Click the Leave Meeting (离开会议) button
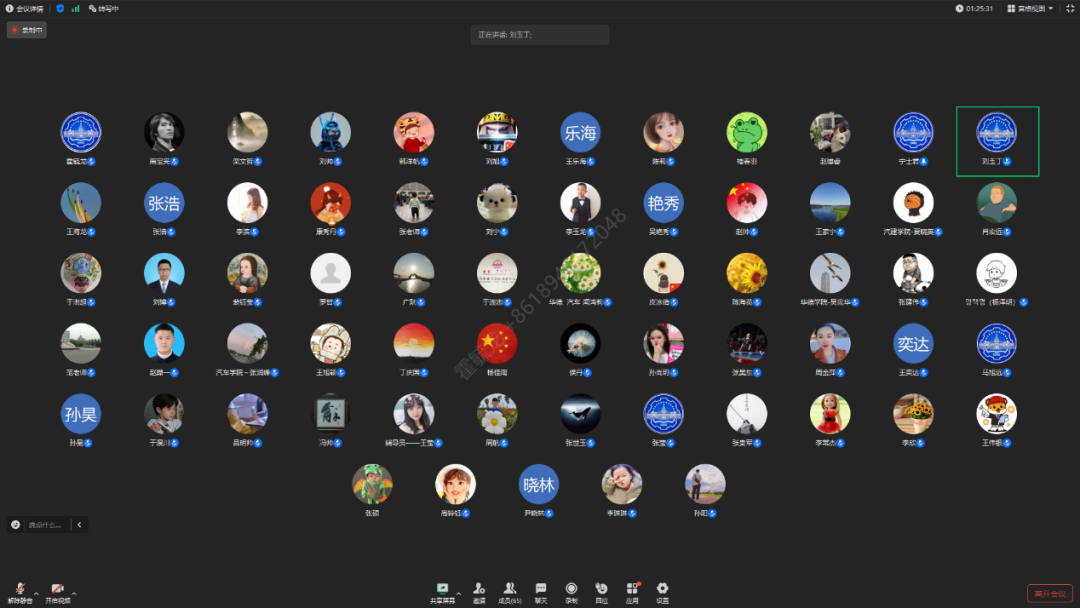The height and width of the screenshot is (608, 1080). [x=1049, y=593]
